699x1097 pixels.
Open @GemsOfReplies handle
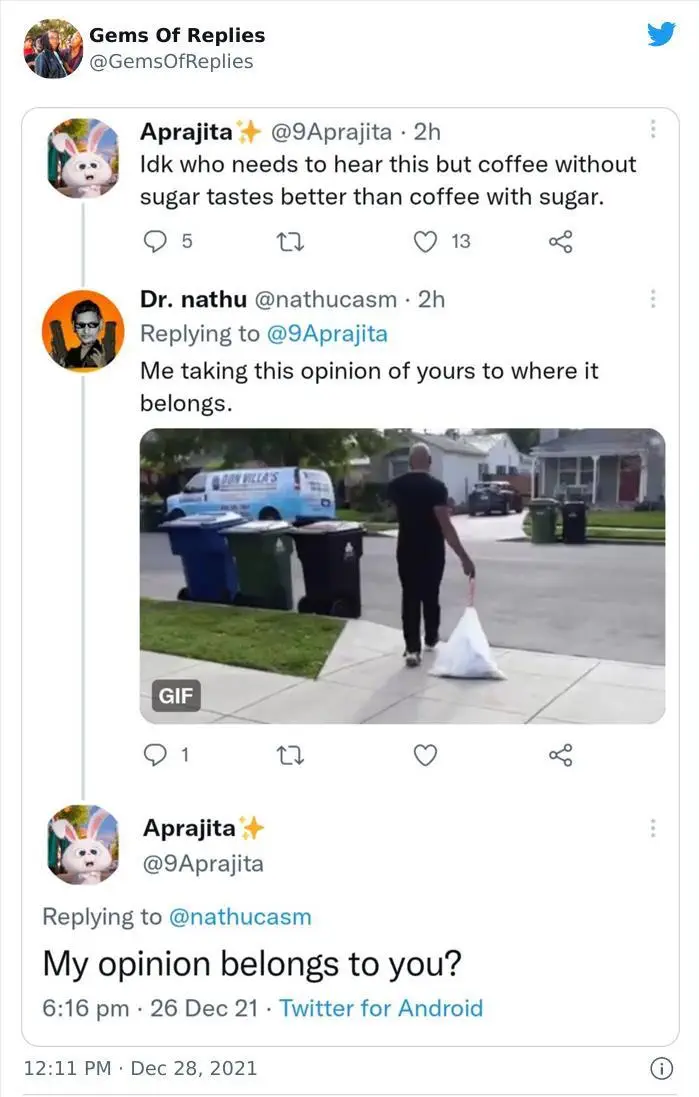point(171,62)
